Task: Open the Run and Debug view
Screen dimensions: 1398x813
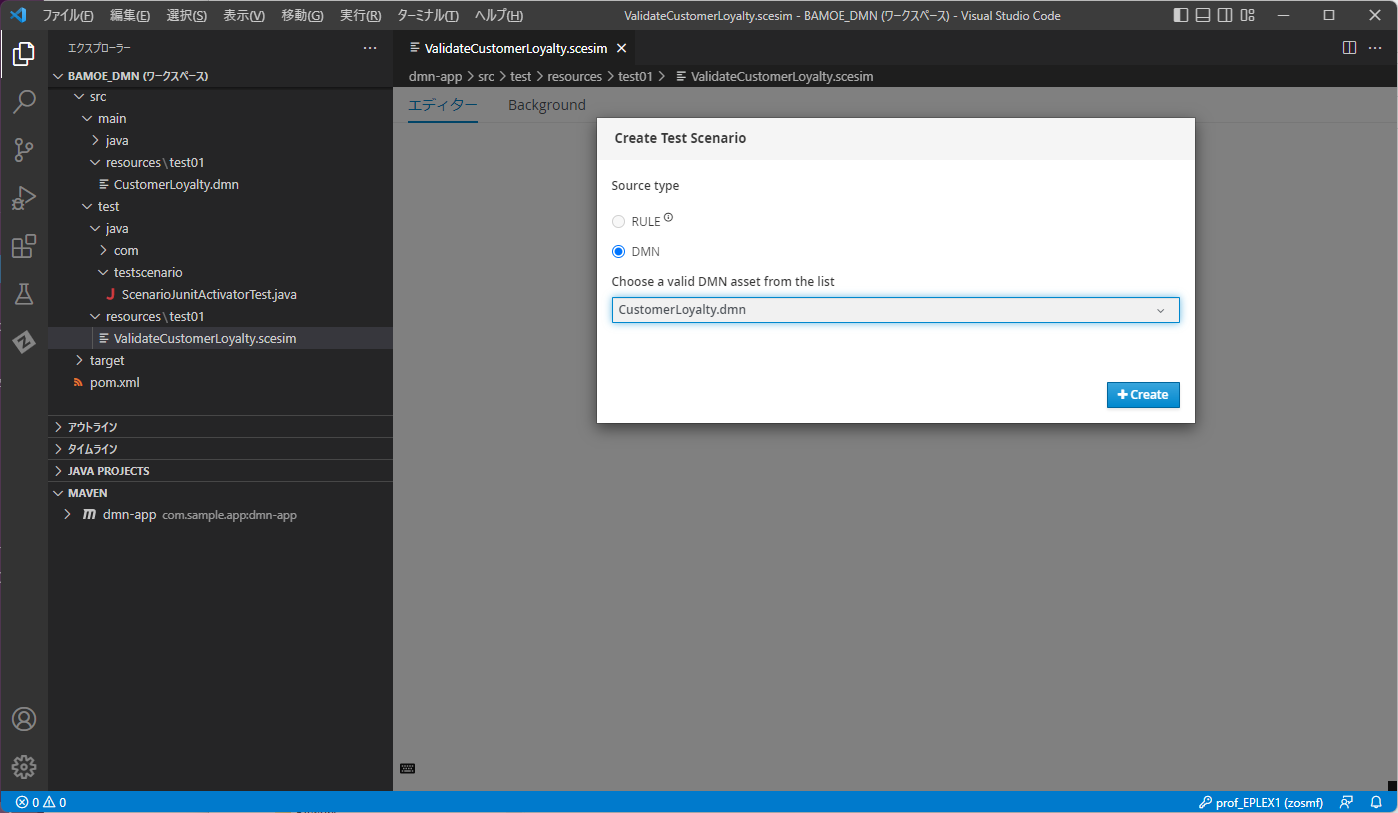Action: click(24, 198)
